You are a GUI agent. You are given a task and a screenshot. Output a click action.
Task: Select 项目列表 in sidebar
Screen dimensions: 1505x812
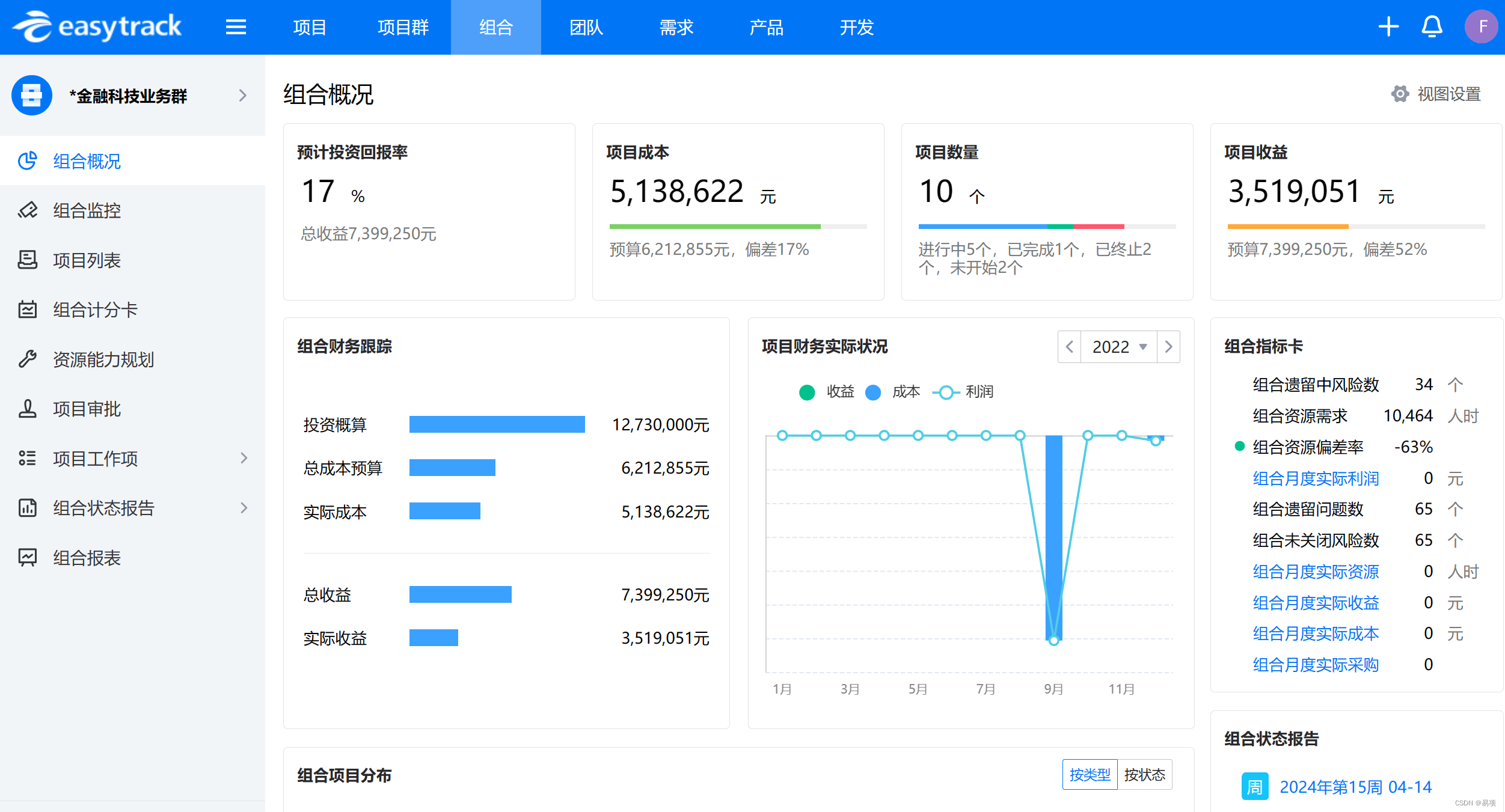point(132,260)
